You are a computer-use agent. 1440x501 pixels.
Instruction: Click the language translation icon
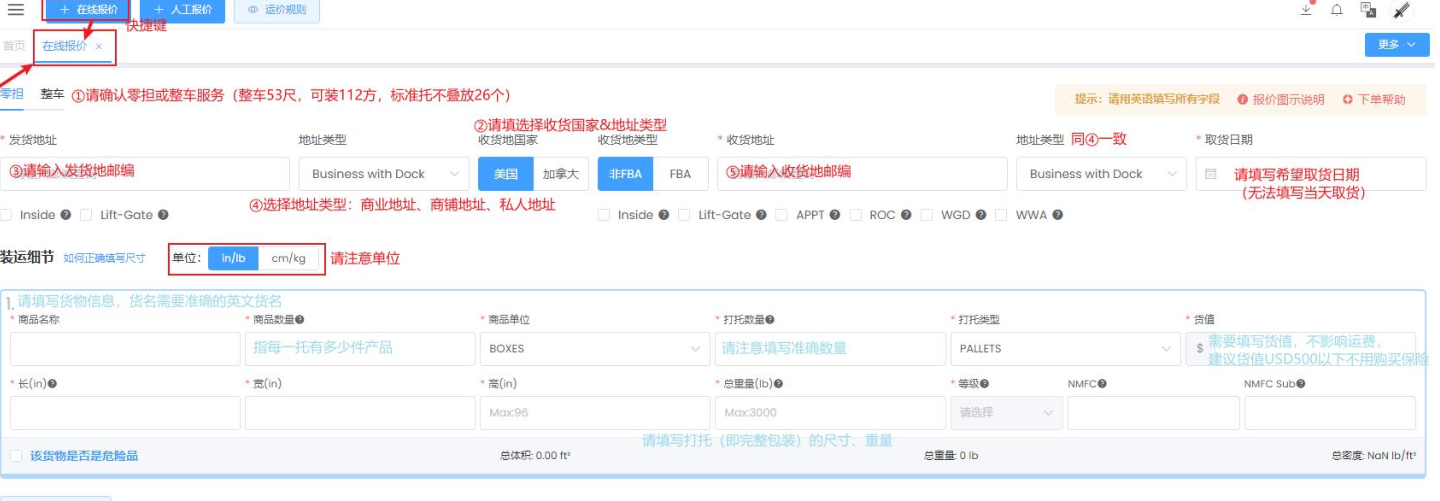click(x=1368, y=10)
